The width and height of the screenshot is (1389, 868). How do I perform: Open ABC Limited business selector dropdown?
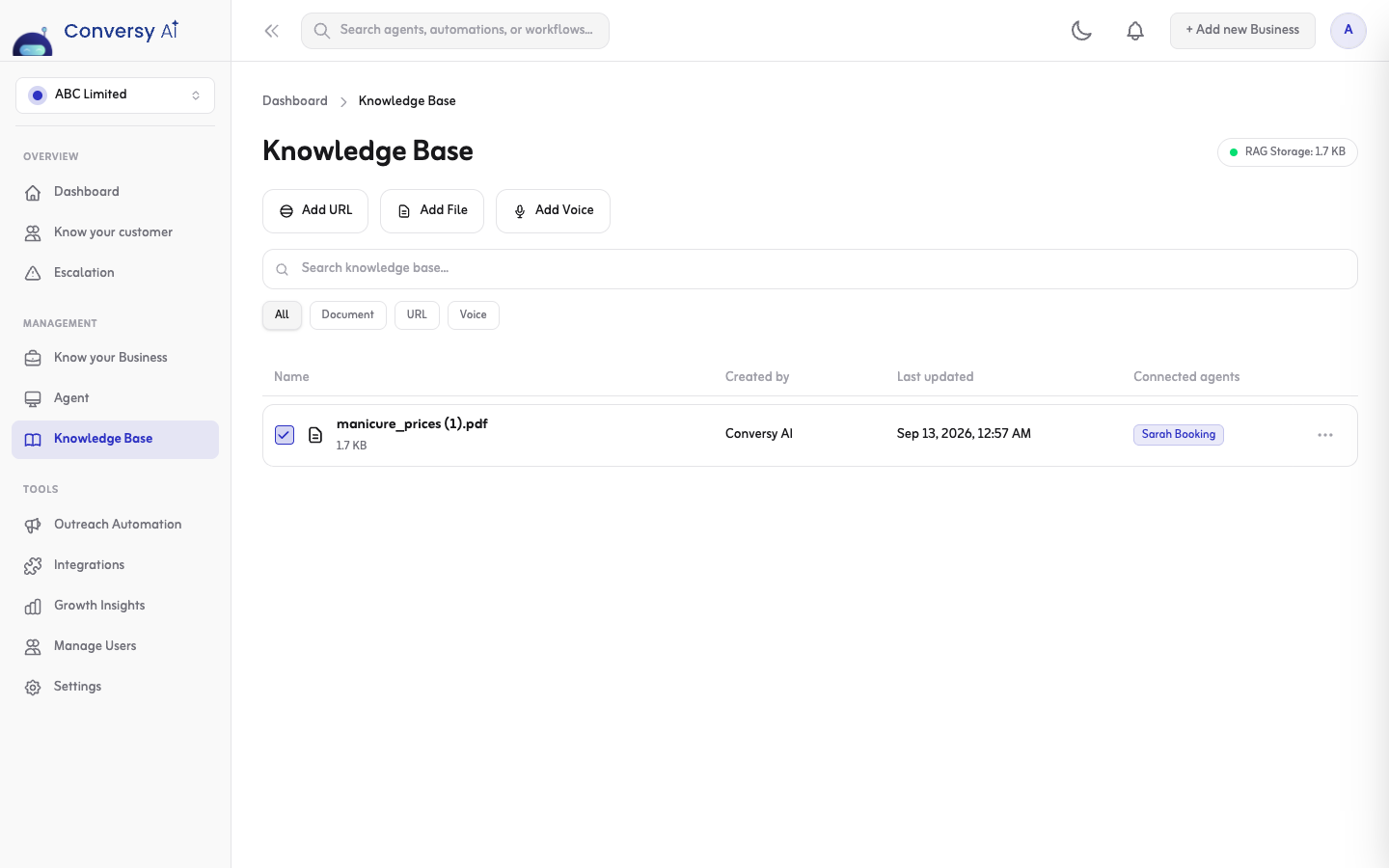click(x=115, y=95)
